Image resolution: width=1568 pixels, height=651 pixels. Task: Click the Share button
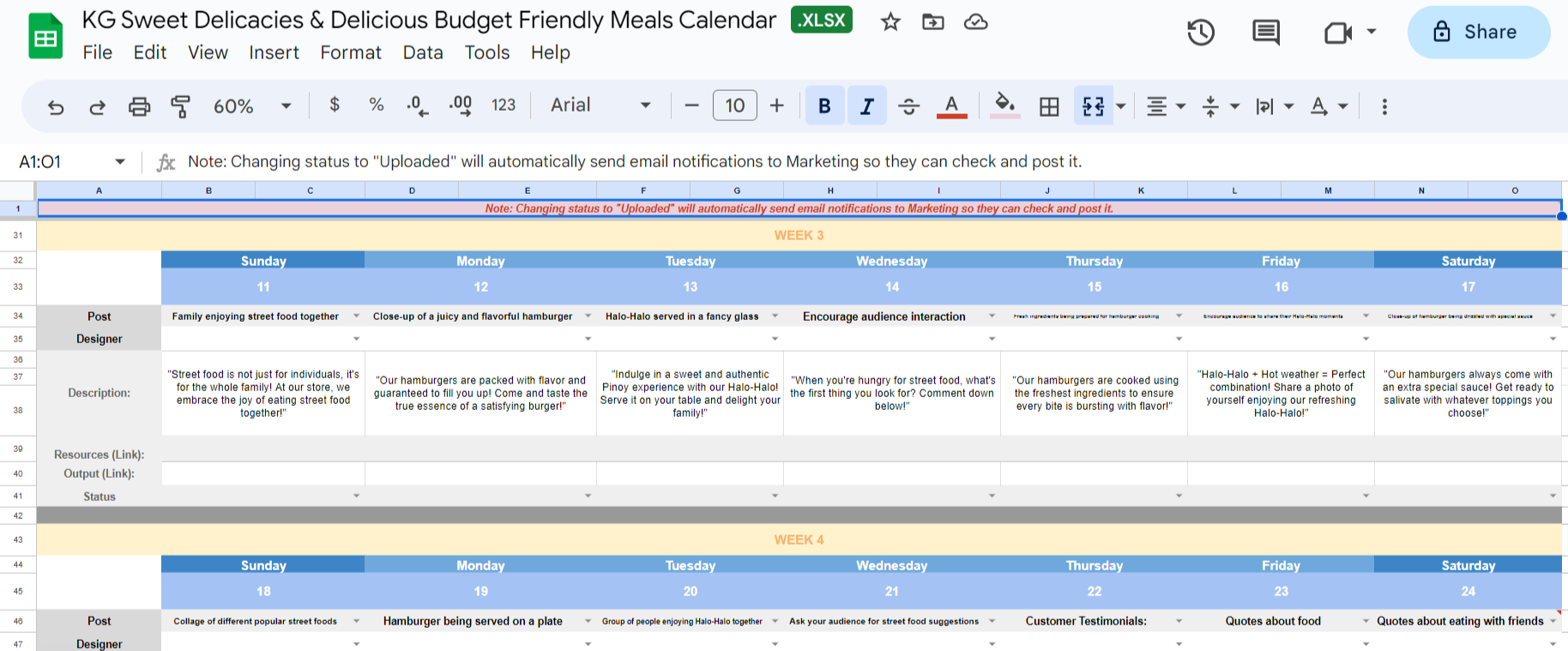(x=1477, y=33)
